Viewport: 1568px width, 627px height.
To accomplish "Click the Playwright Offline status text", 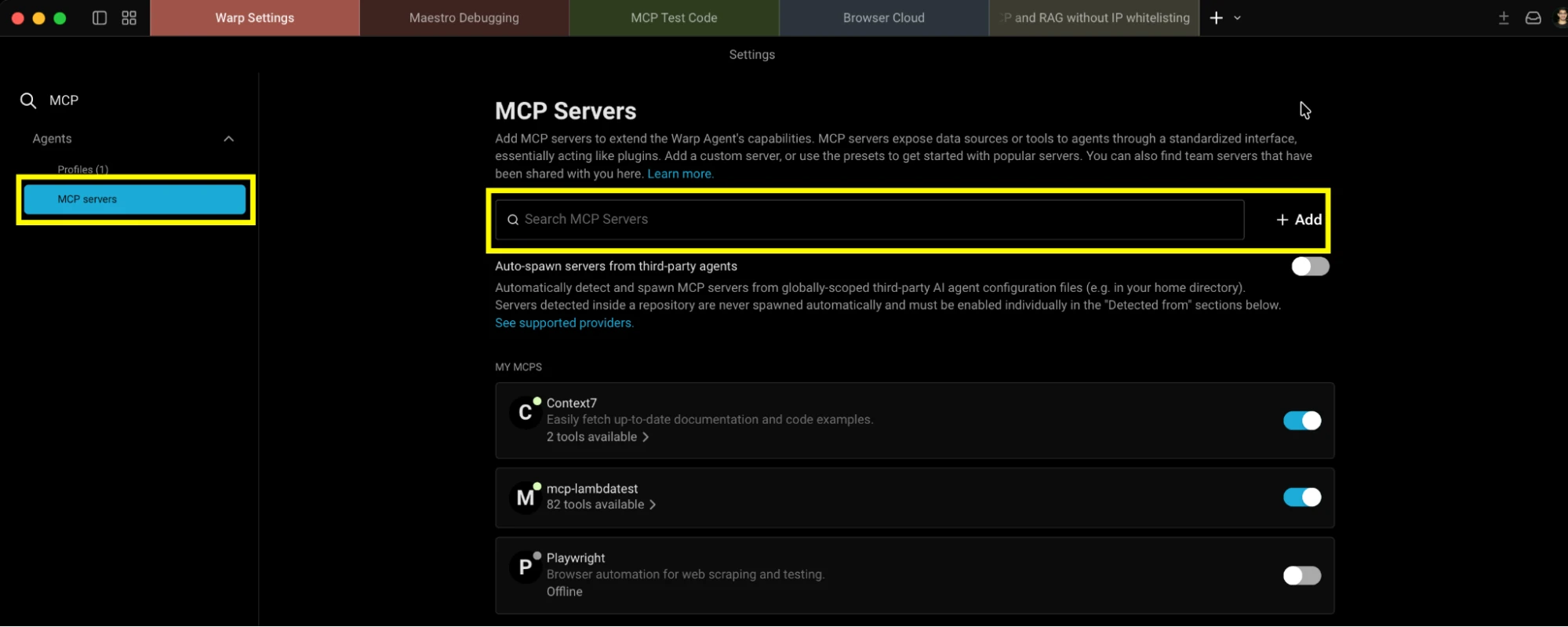I will point(565,592).
